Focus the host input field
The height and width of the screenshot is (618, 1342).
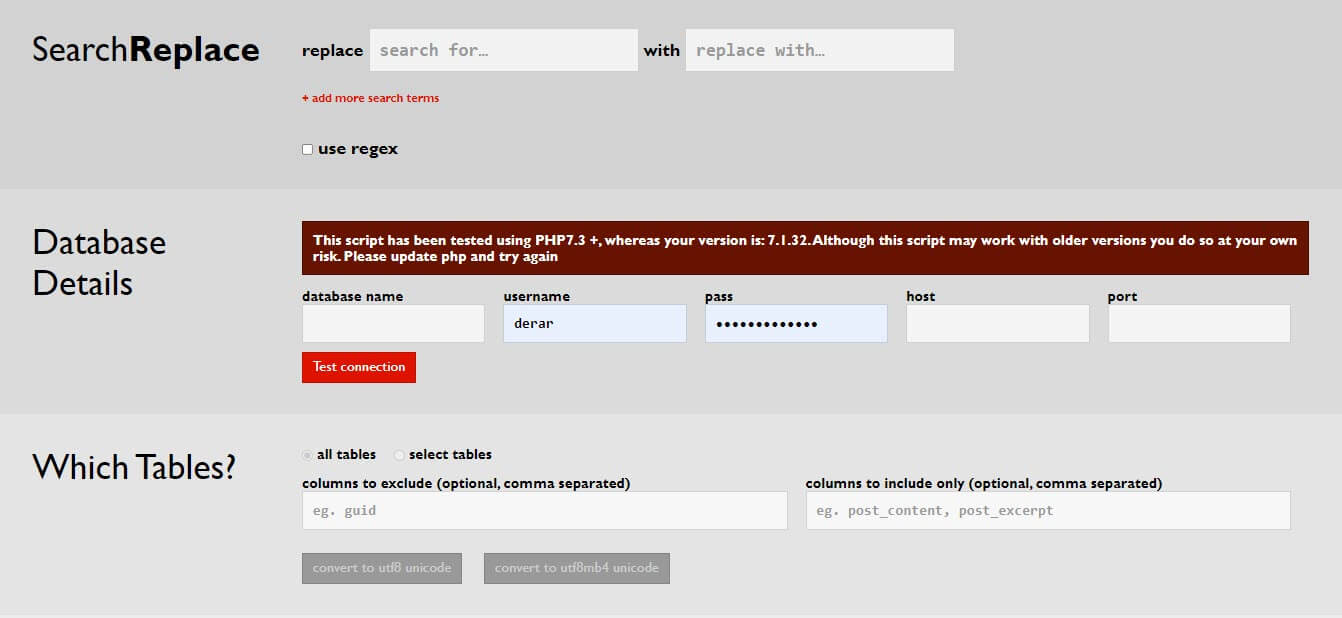998,324
